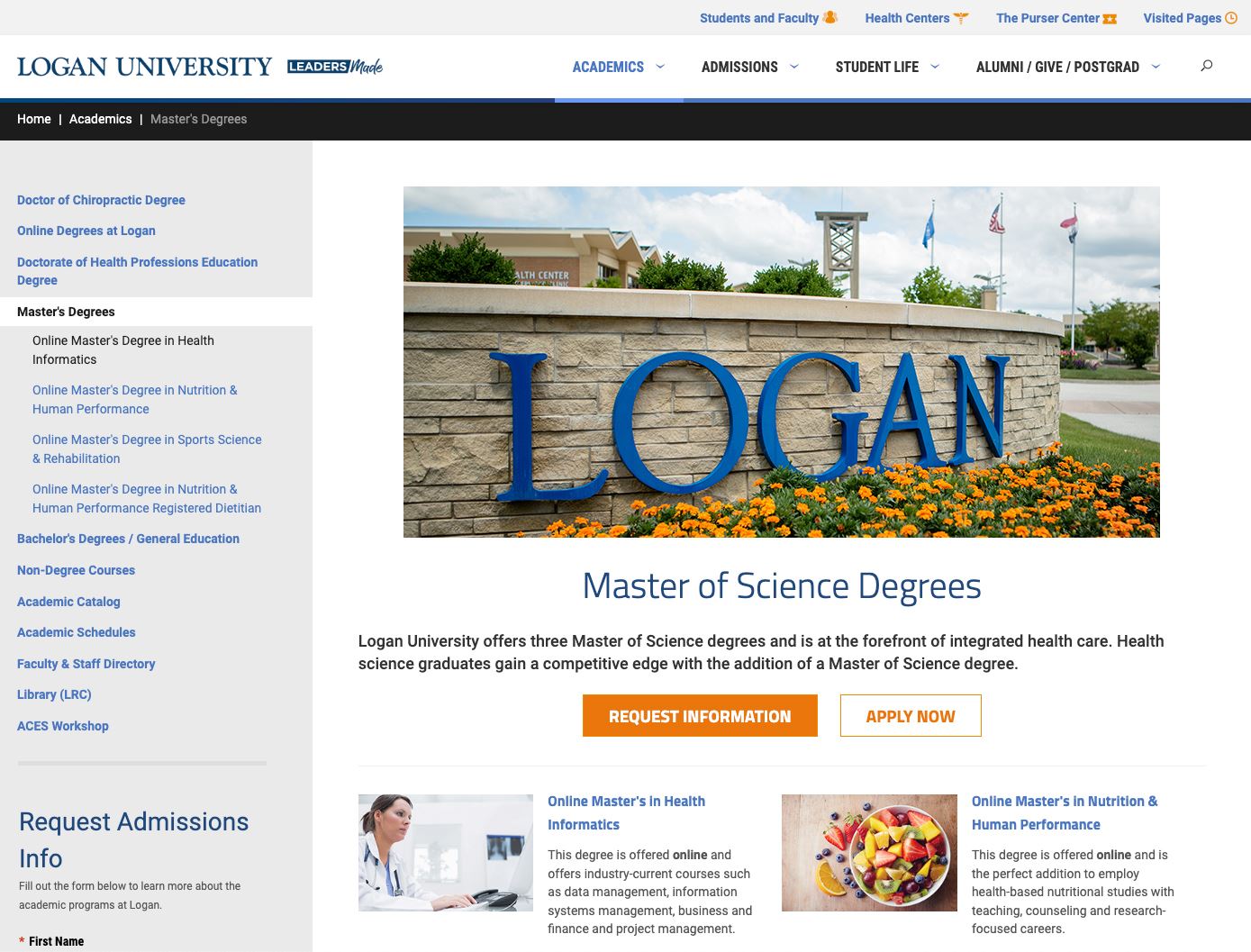1251x952 pixels.
Task: Click the Request Information button
Action: point(700,716)
